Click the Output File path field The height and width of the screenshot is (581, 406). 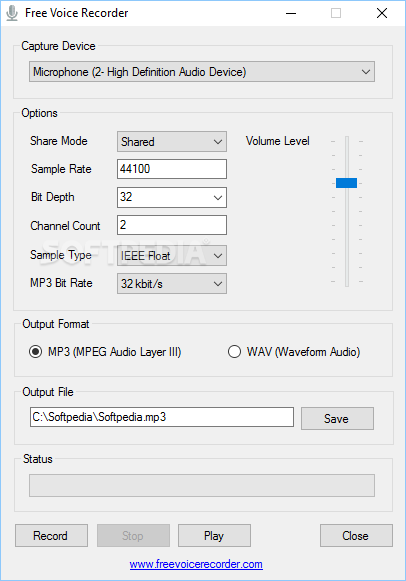(x=162, y=417)
